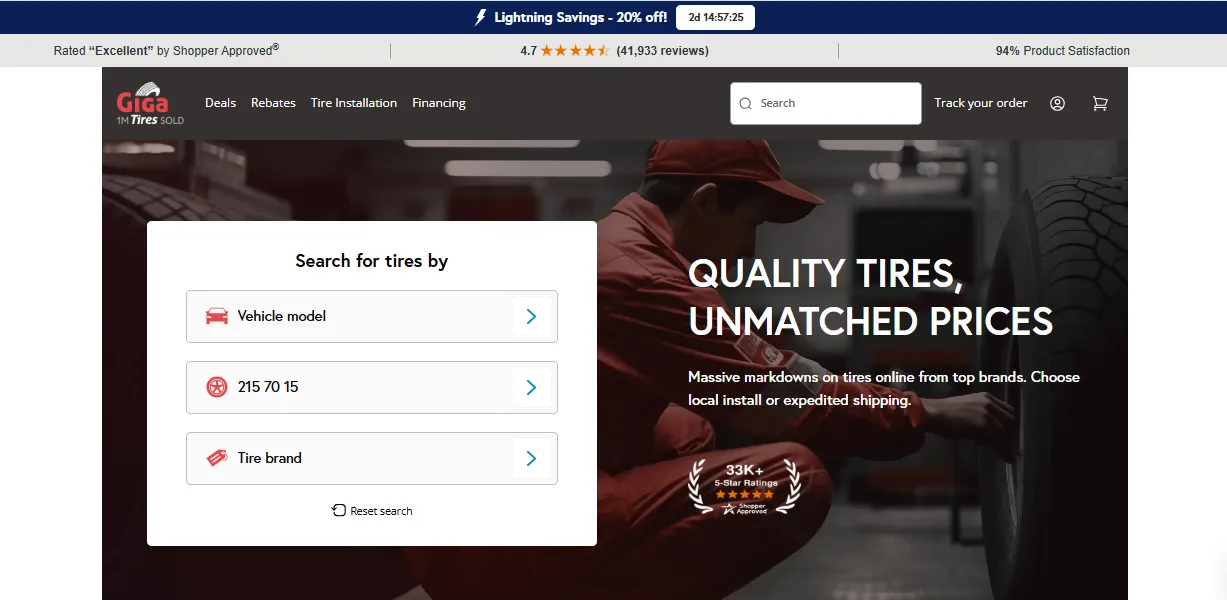Open the Rebates menu item
The width and height of the screenshot is (1227, 600).
click(x=273, y=103)
